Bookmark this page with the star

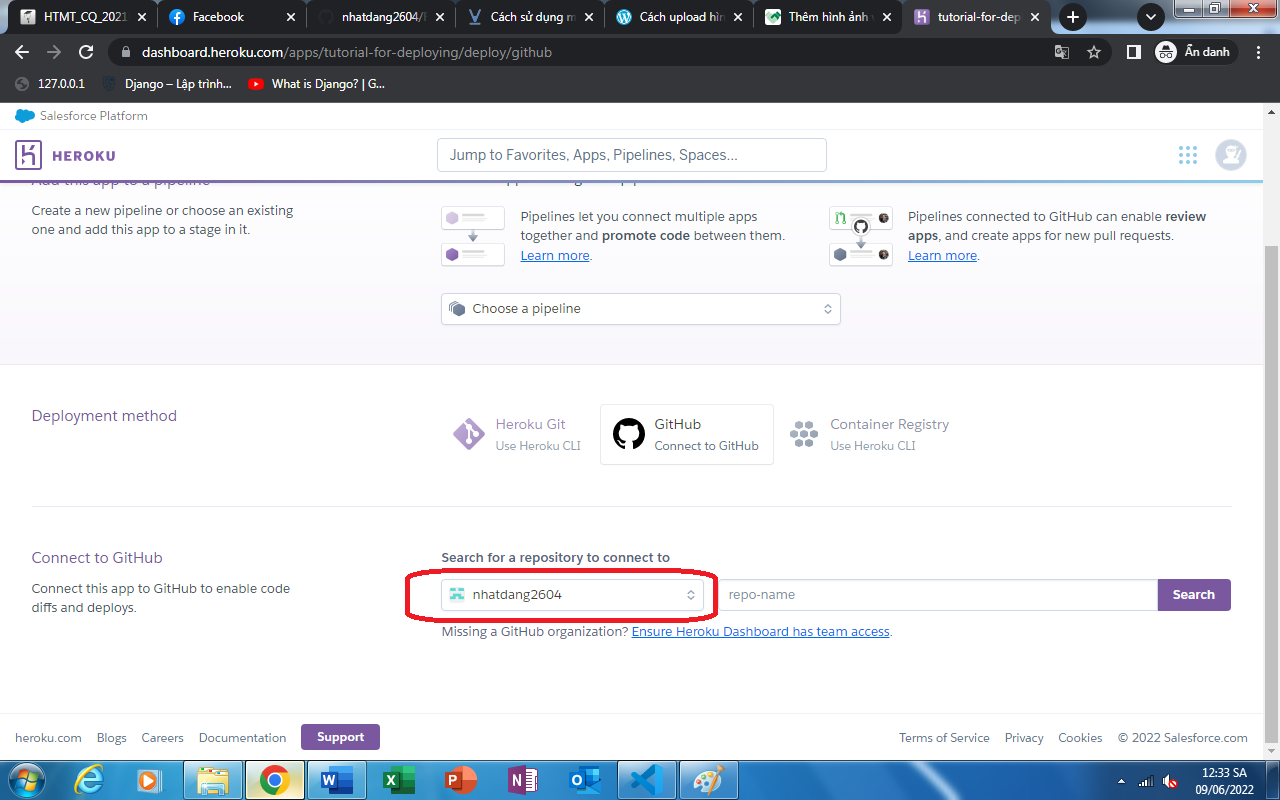1094,52
